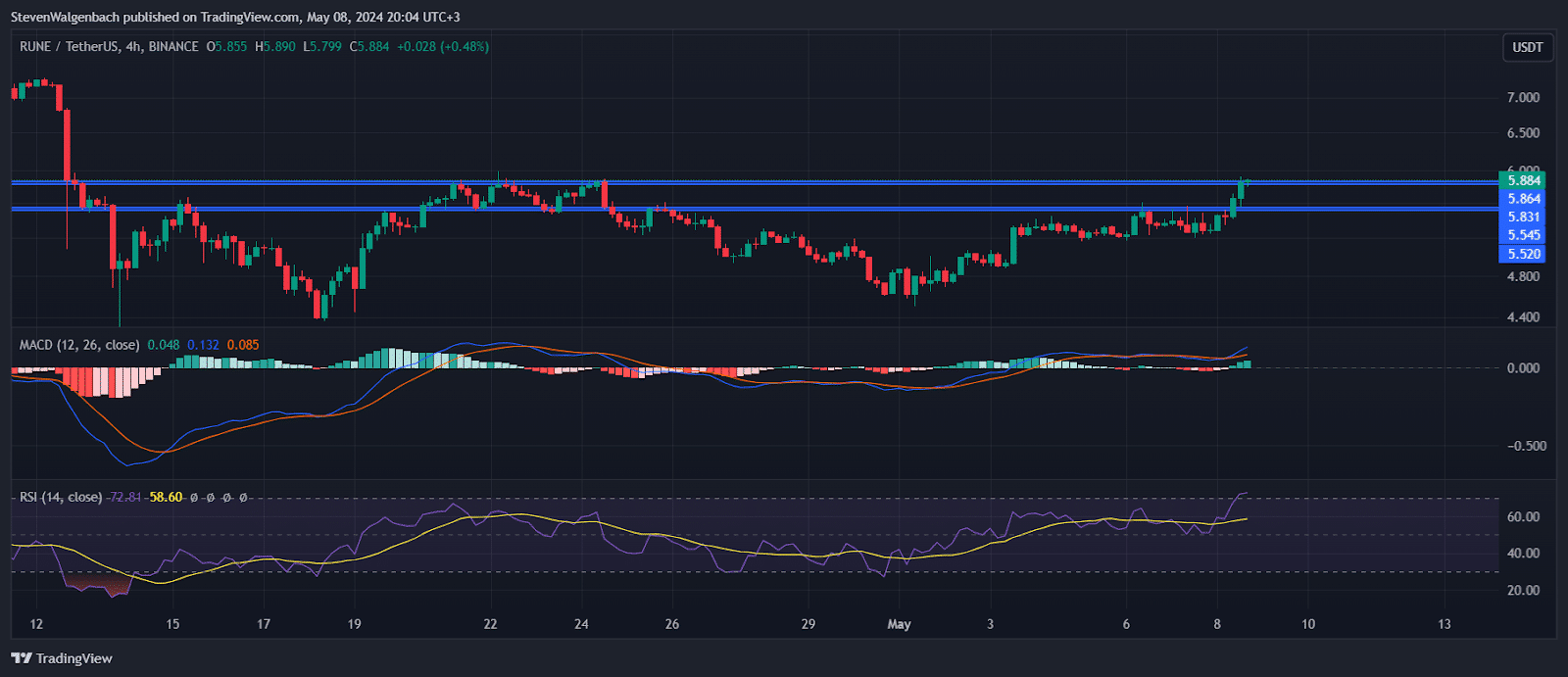
Task: Click date label 13 on time axis
Action: coord(1445,624)
